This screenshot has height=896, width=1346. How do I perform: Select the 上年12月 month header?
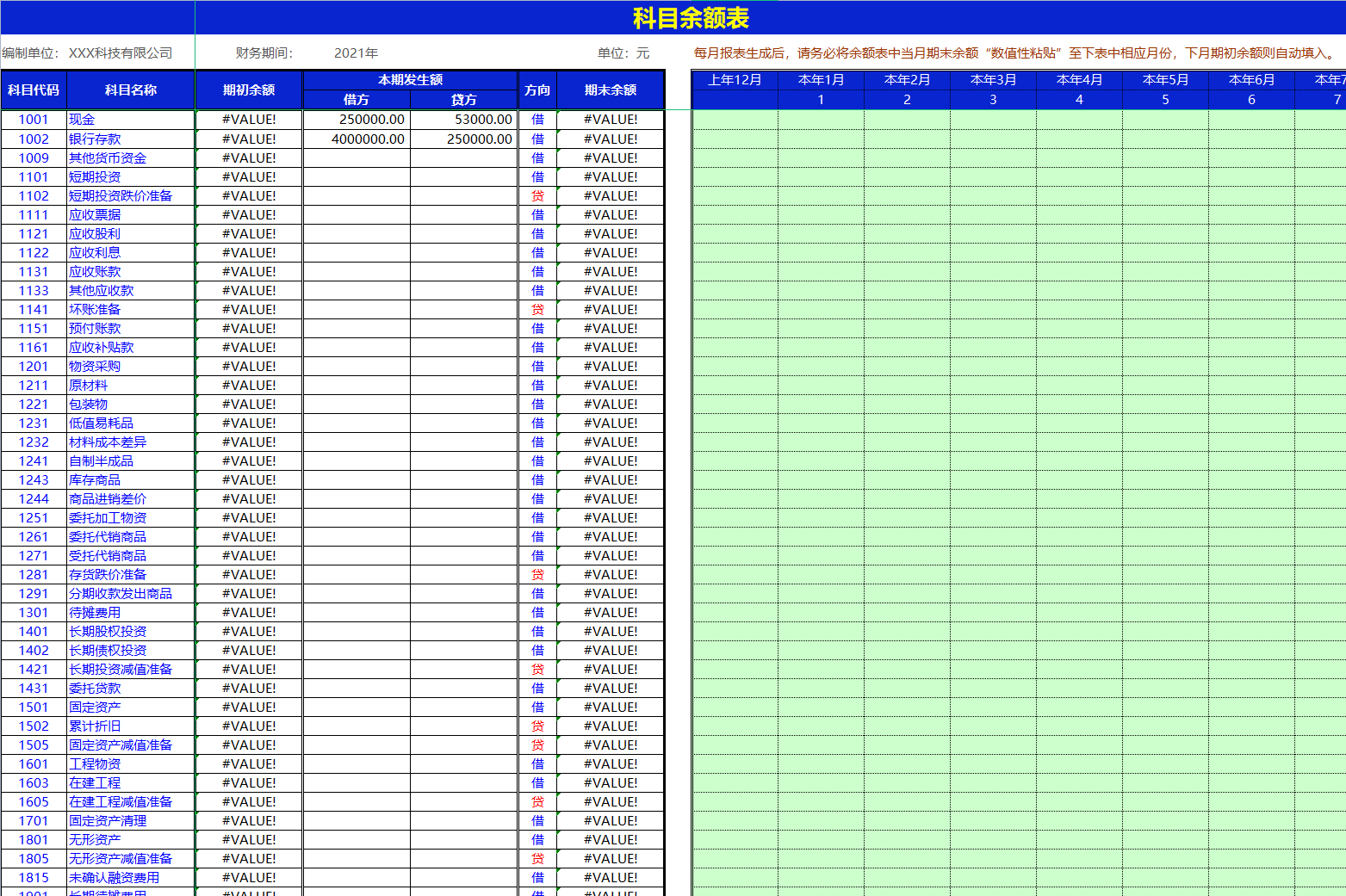[735, 80]
